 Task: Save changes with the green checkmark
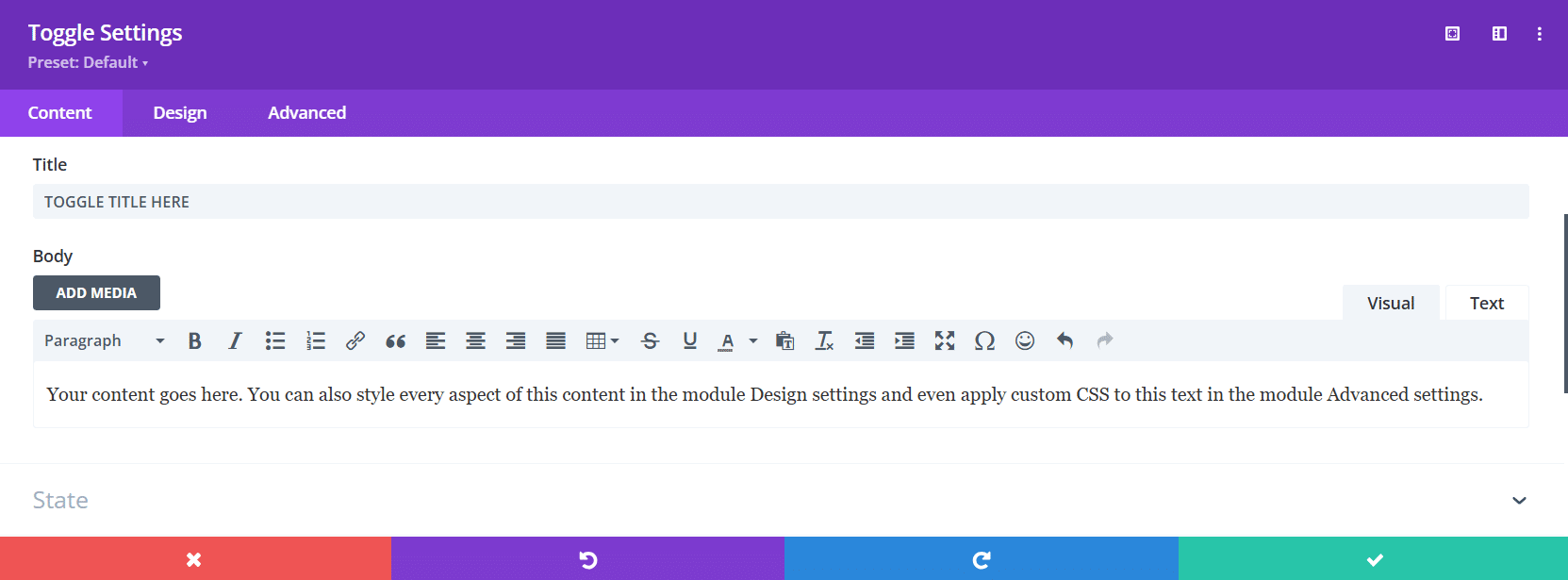coord(1374,559)
